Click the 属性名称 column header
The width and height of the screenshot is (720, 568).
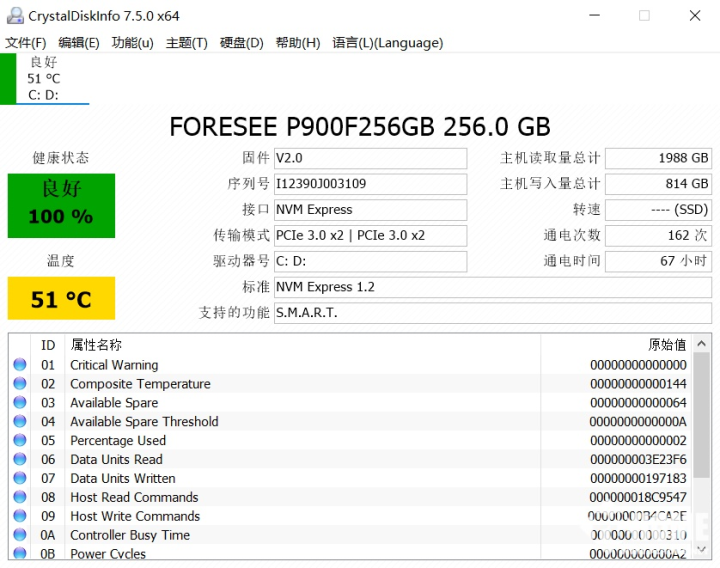(96, 345)
